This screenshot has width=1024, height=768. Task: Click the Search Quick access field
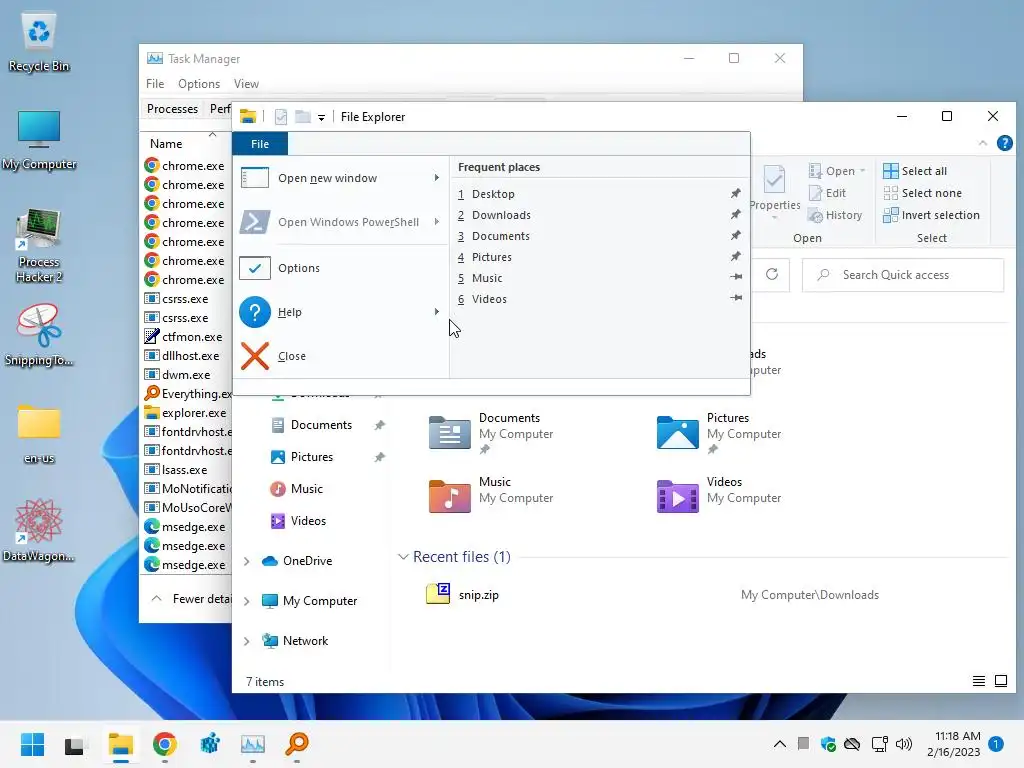903,275
